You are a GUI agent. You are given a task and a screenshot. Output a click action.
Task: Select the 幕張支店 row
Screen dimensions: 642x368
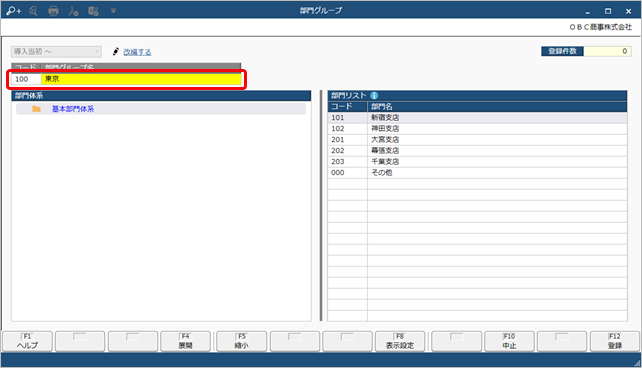coord(477,151)
